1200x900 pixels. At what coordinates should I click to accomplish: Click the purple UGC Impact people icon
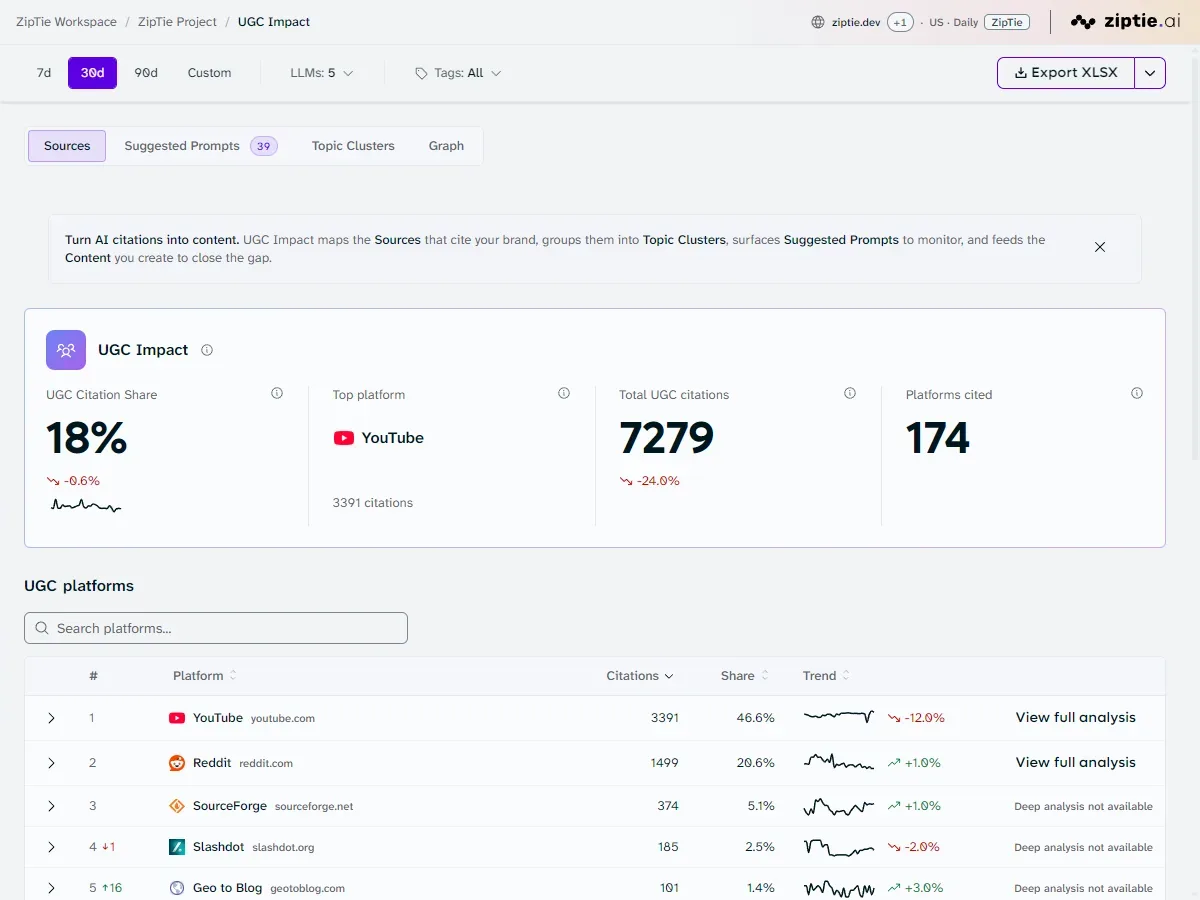pos(66,350)
